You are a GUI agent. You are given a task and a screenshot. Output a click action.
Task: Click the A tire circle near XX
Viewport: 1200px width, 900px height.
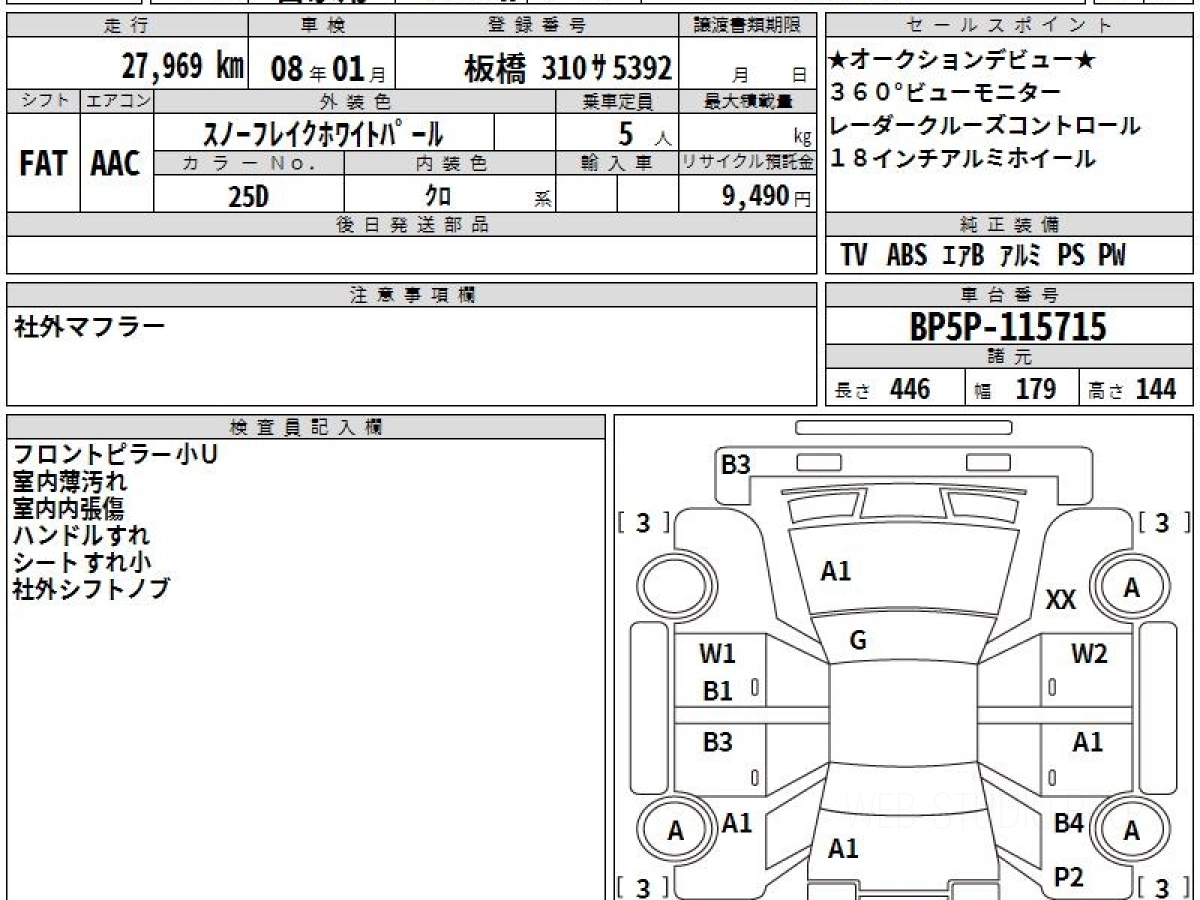pos(1131,589)
